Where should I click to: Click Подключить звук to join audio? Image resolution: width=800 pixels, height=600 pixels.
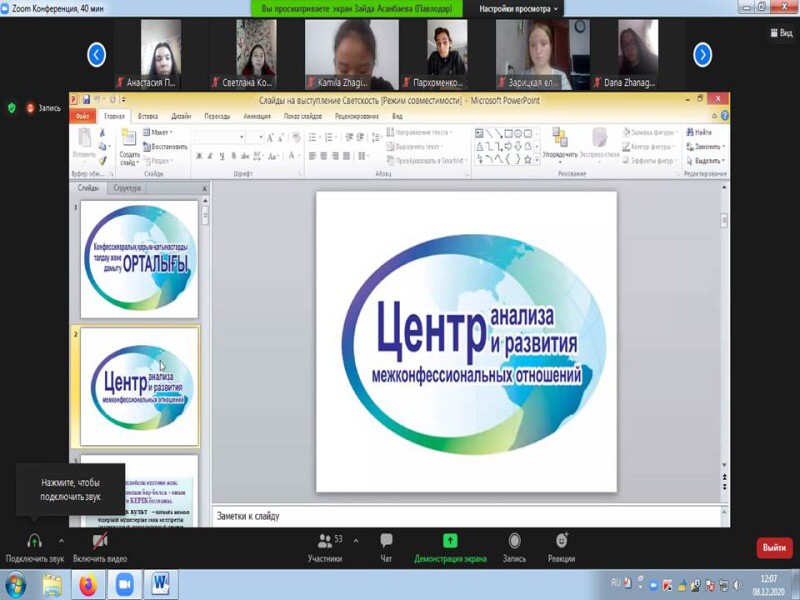point(35,547)
